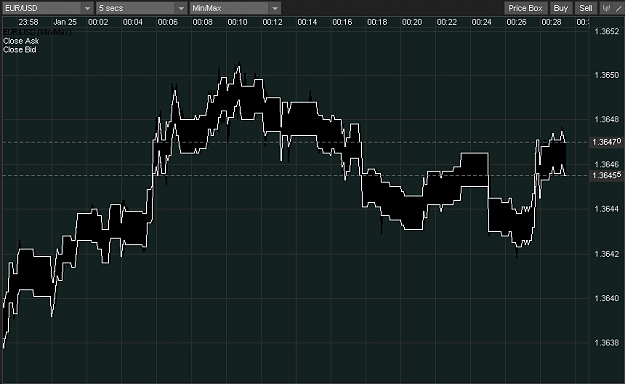Click the 1.3650 price axis label
This screenshot has height=384, width=625.
606,75
